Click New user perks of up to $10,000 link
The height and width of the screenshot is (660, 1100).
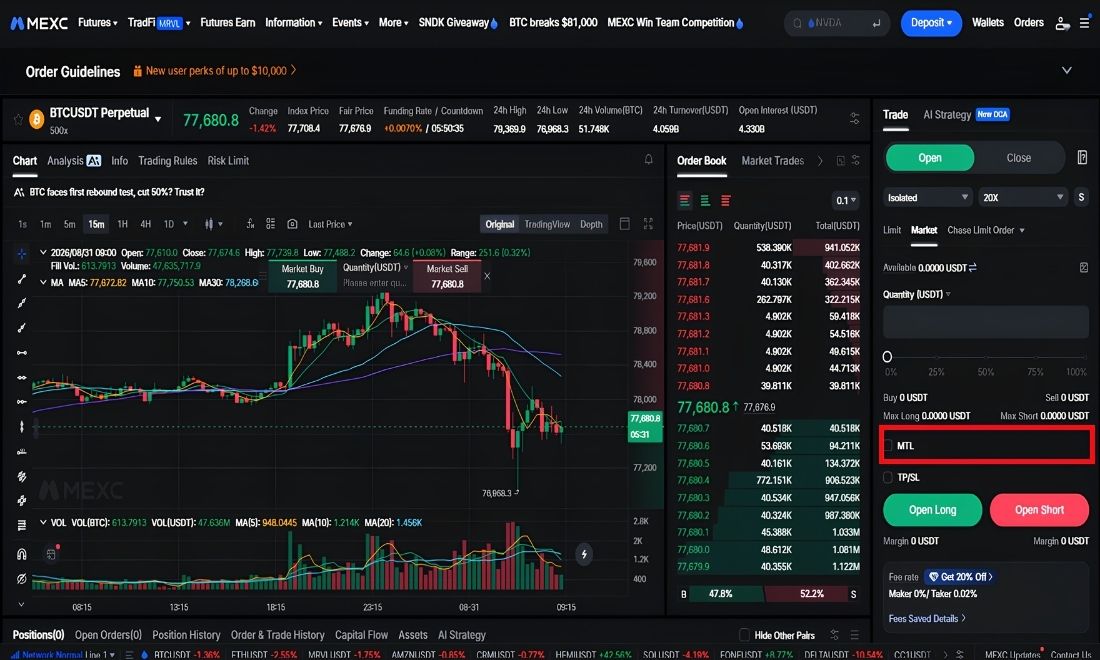pos(215,71)
